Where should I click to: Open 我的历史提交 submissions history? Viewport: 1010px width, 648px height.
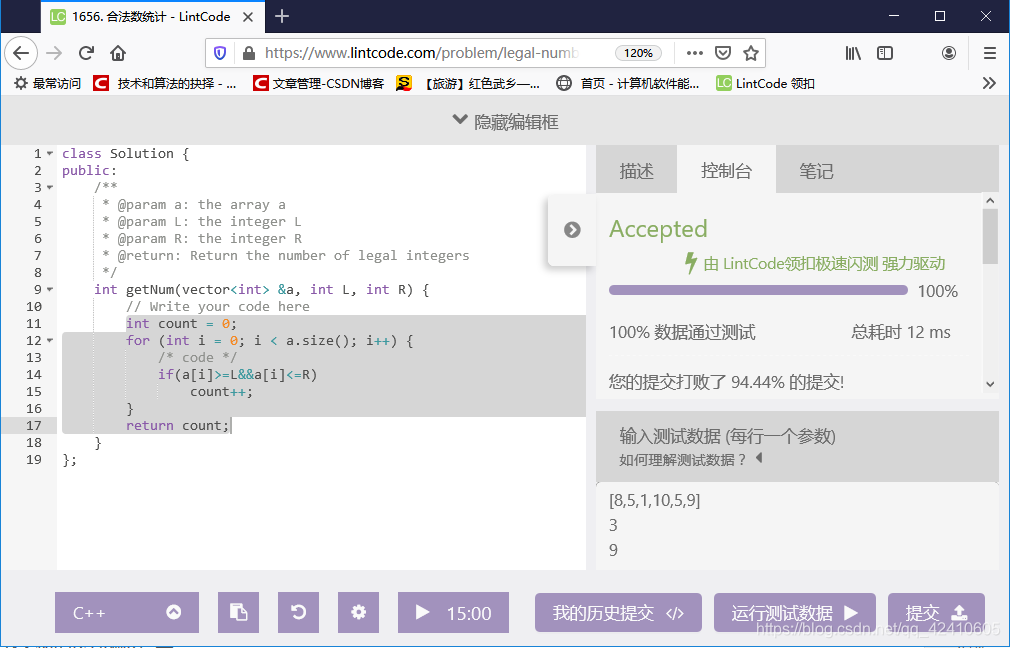[618, 612]
